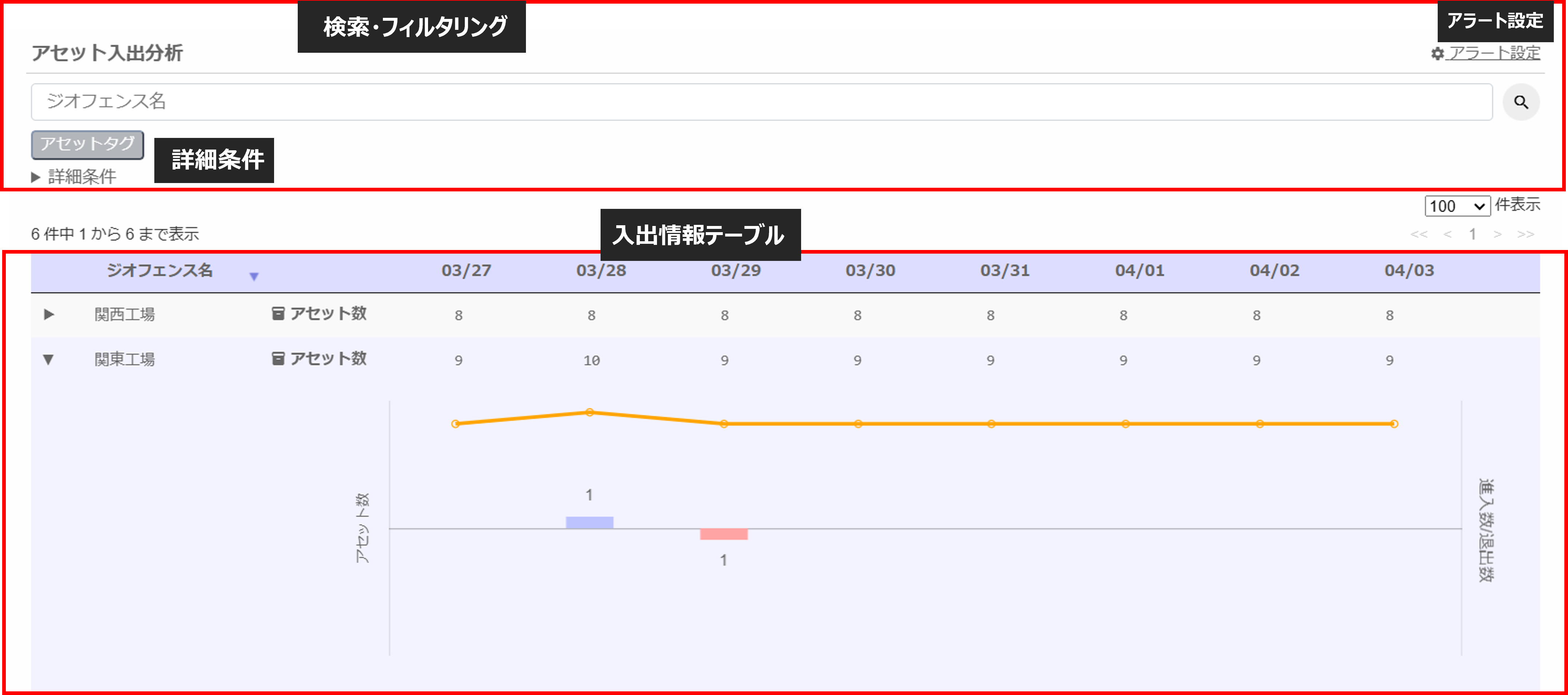
Task: Click the アセット数 icon in 関東工場 row
Action: click(x=278, y=358)
